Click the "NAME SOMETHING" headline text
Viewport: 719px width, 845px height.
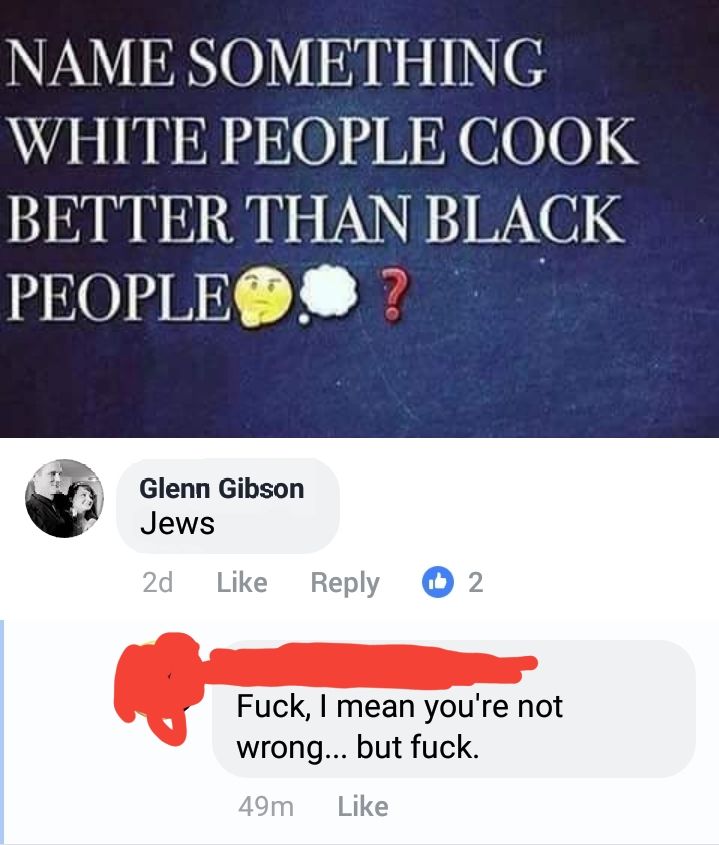pyautogui.click(x=276, y=63)
